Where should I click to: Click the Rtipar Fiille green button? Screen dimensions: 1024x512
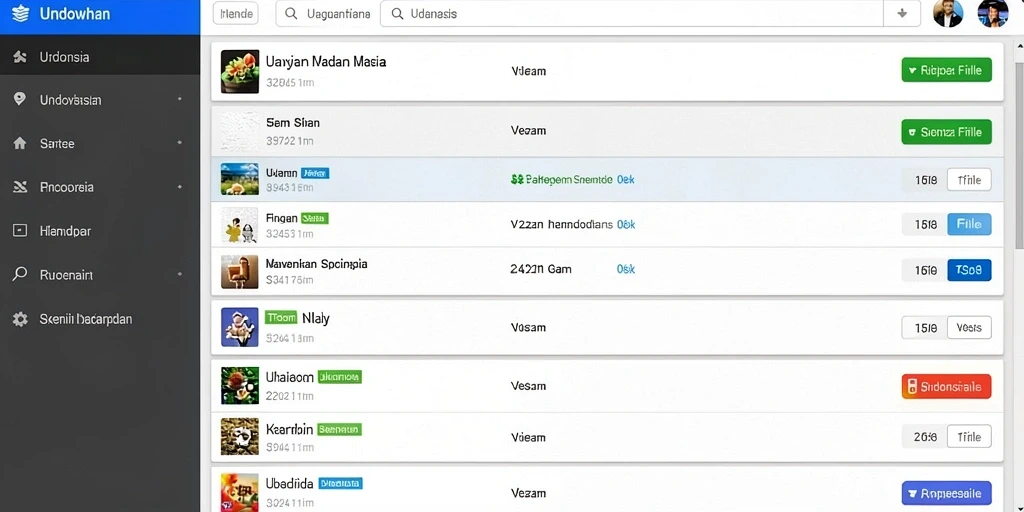tap(946, 70)
